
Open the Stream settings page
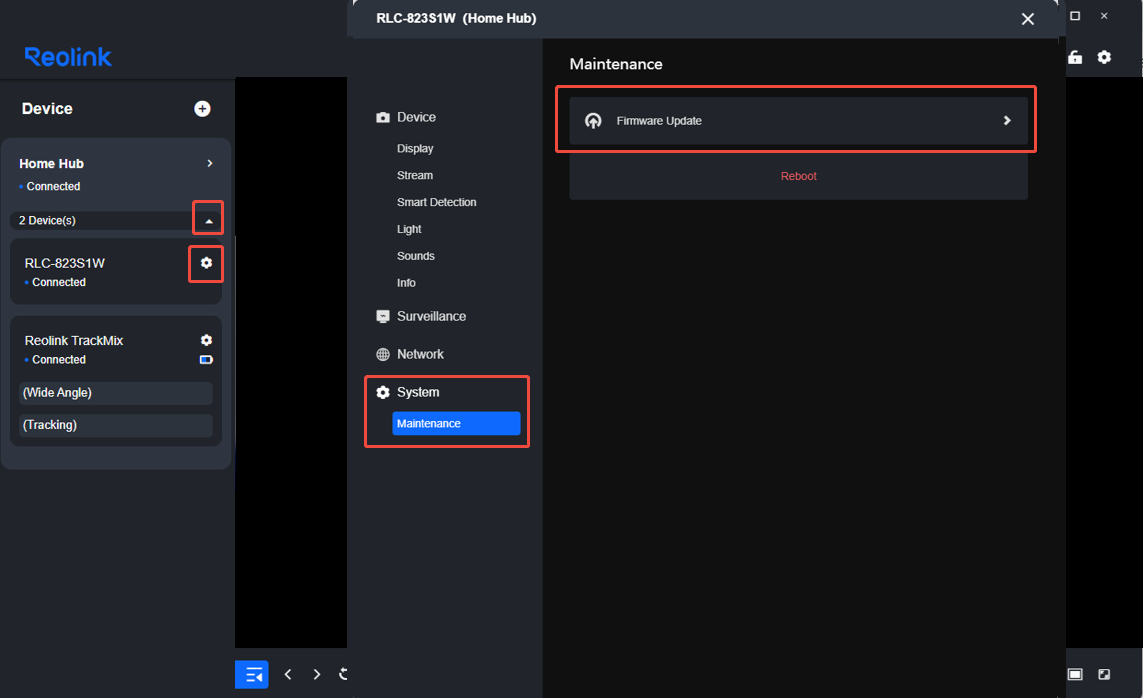(x=415, y=176)
